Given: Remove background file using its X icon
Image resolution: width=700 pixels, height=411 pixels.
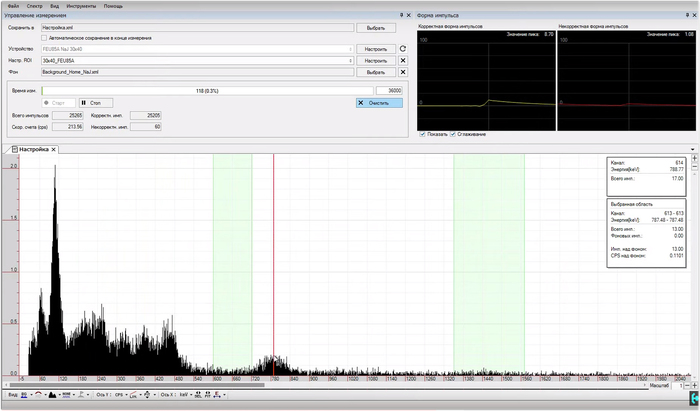Looking at the screenshot, I should [x=402, y=72].
